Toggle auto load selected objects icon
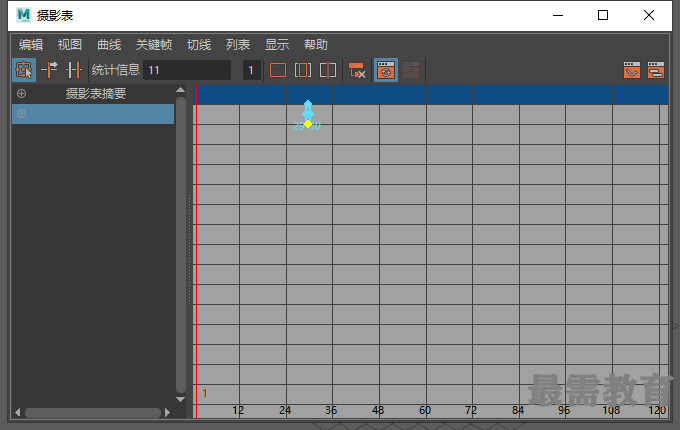680x430 pixels. 386,70
